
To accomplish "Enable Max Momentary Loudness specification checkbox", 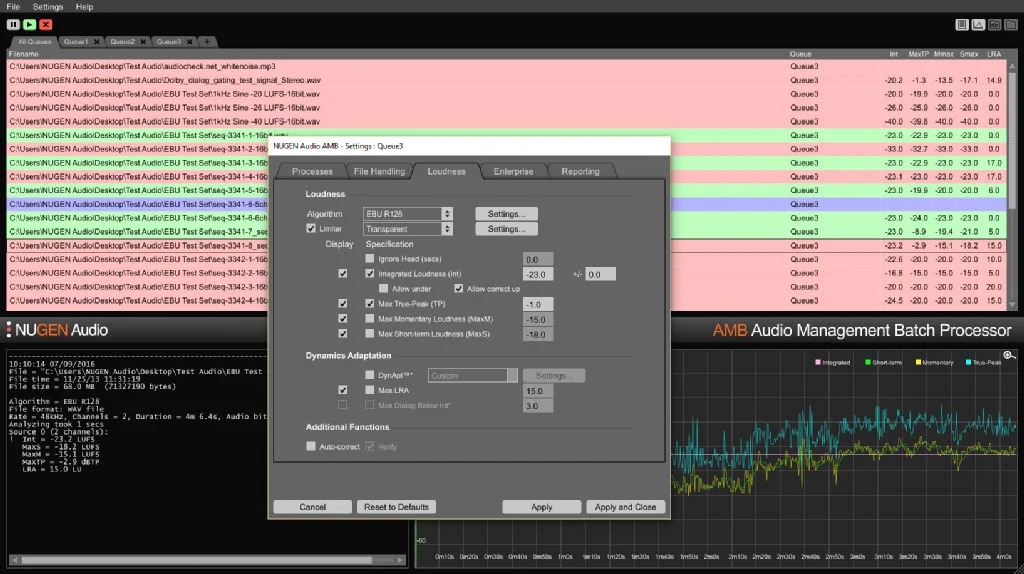I will [370, 319].
